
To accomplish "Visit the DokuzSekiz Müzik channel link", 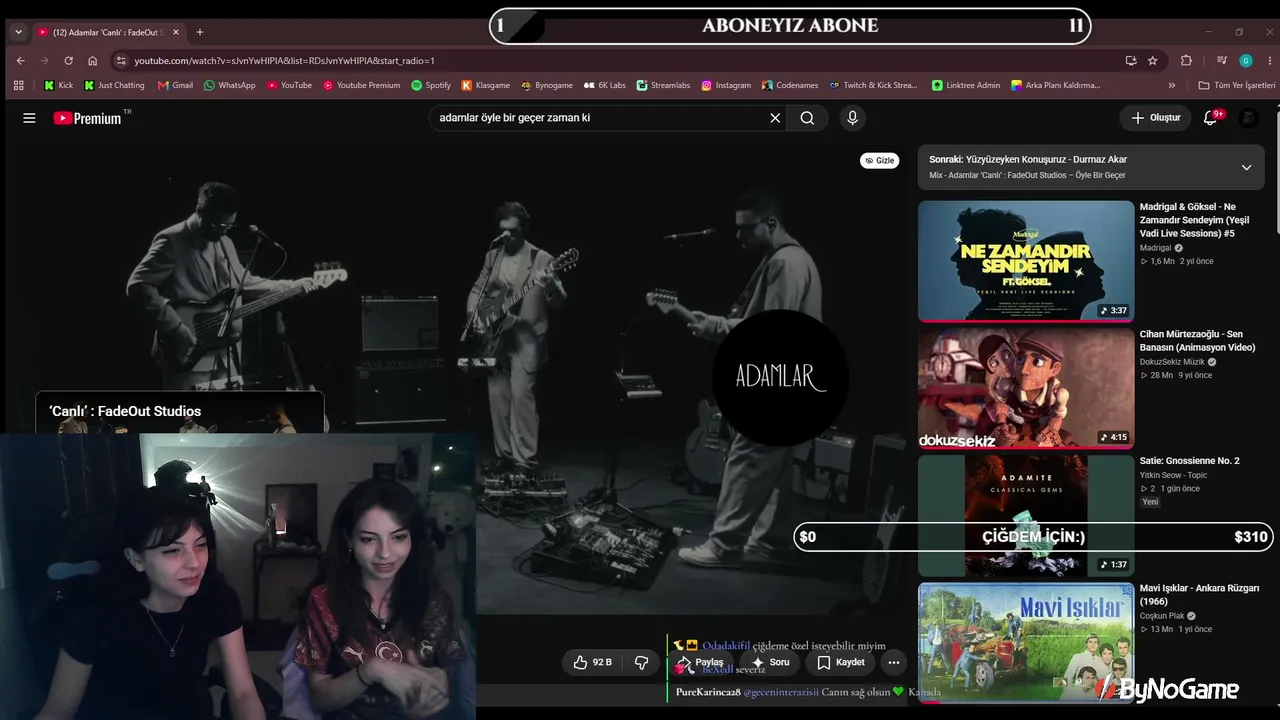I will 1172,362.
